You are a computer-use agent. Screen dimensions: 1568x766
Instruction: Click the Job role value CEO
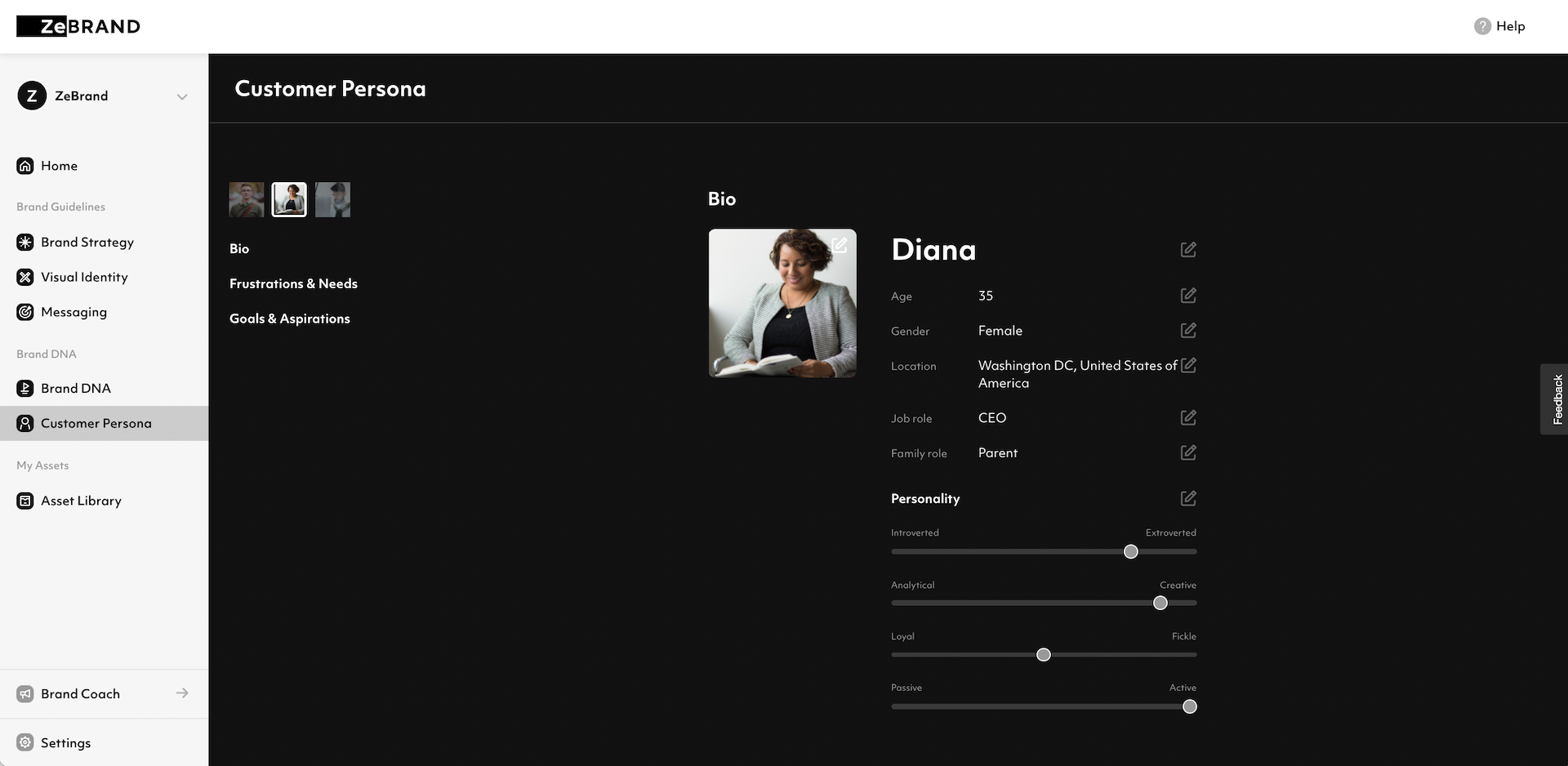click(992, 418)
